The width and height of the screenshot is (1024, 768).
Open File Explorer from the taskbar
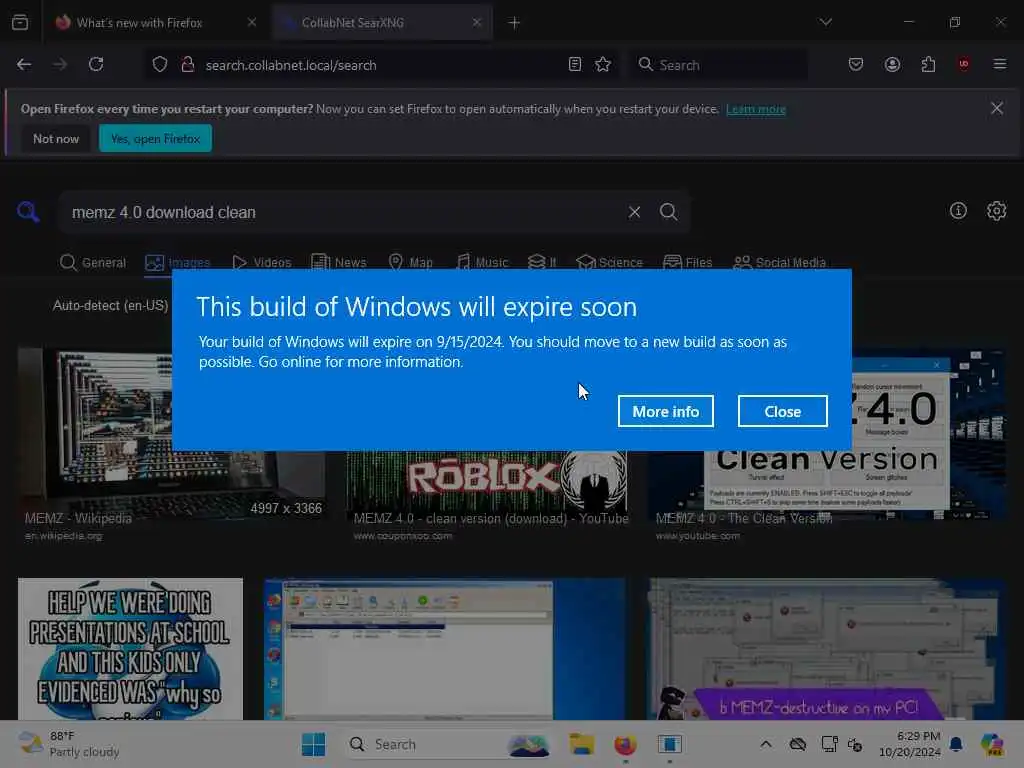click(581, 744)
